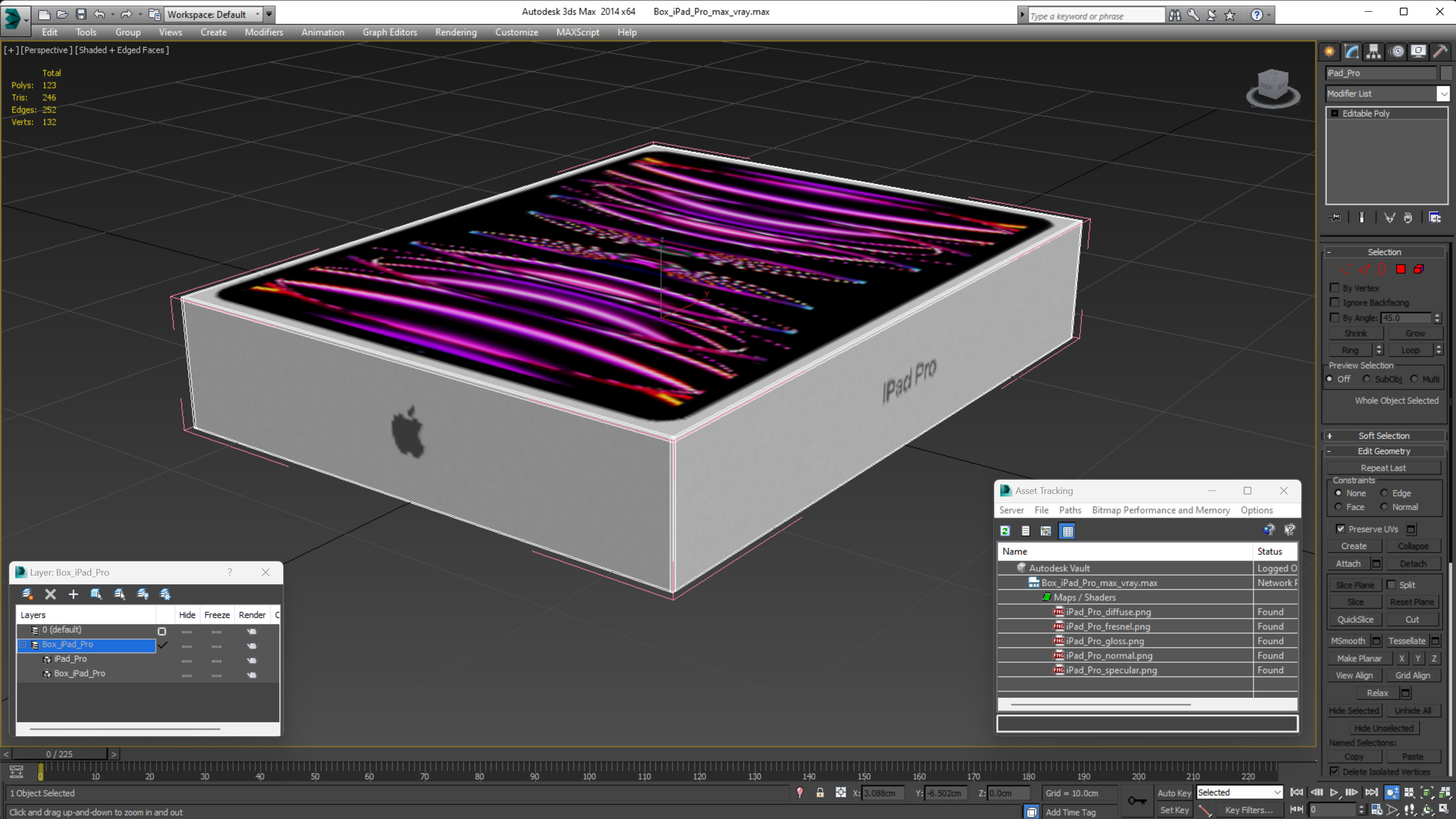
Task: Click the Selection Lock padlock icon
Action: [820, 792]
